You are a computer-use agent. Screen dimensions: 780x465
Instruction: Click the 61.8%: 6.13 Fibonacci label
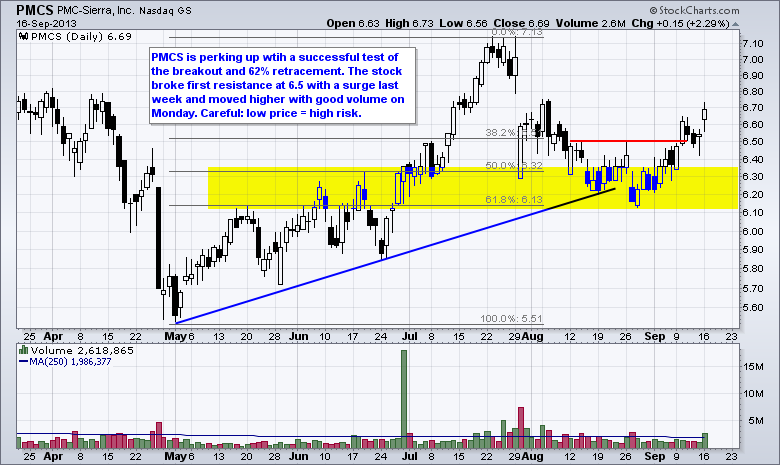click(514, 199)
